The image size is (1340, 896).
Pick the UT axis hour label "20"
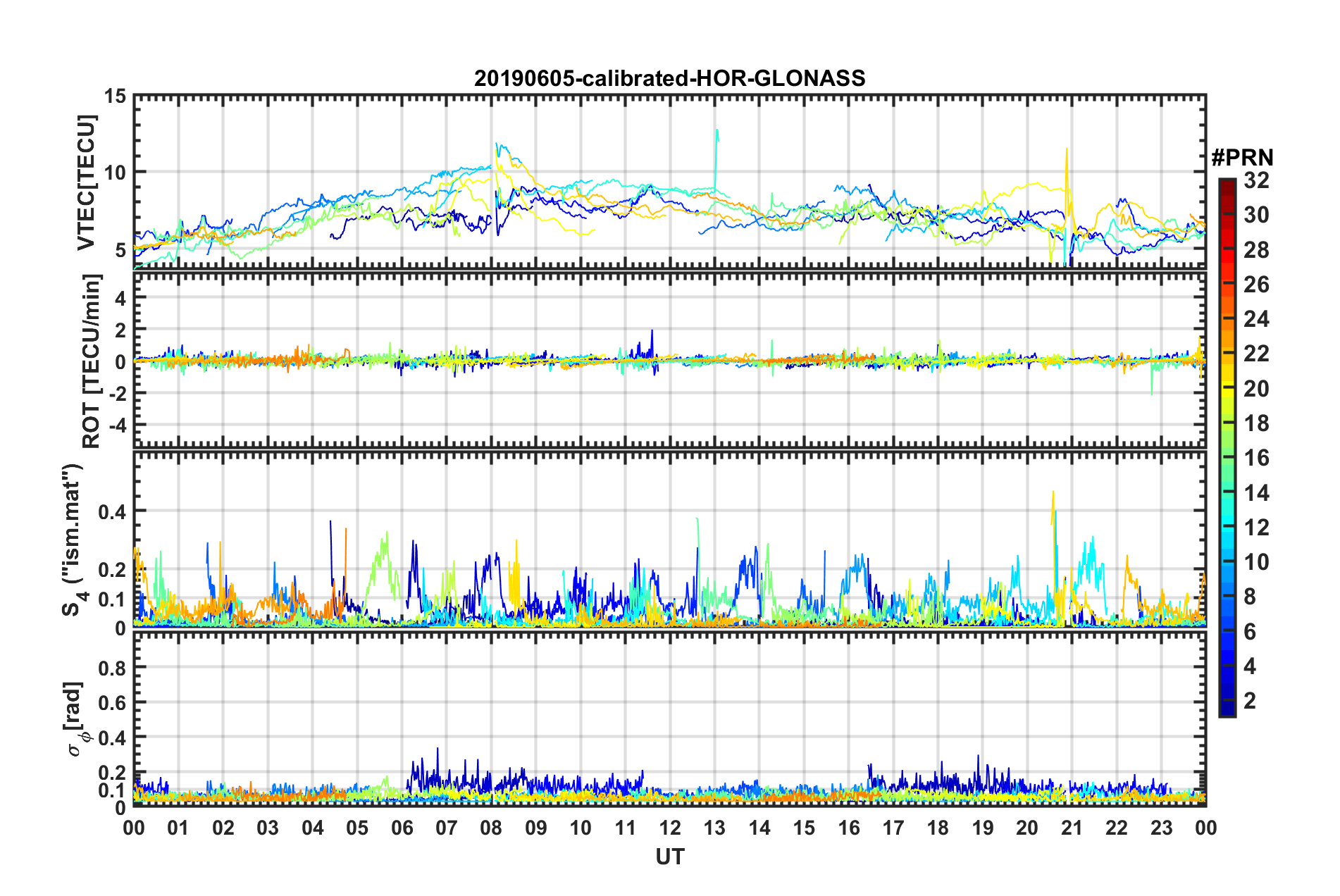(x=1027, y=828)
